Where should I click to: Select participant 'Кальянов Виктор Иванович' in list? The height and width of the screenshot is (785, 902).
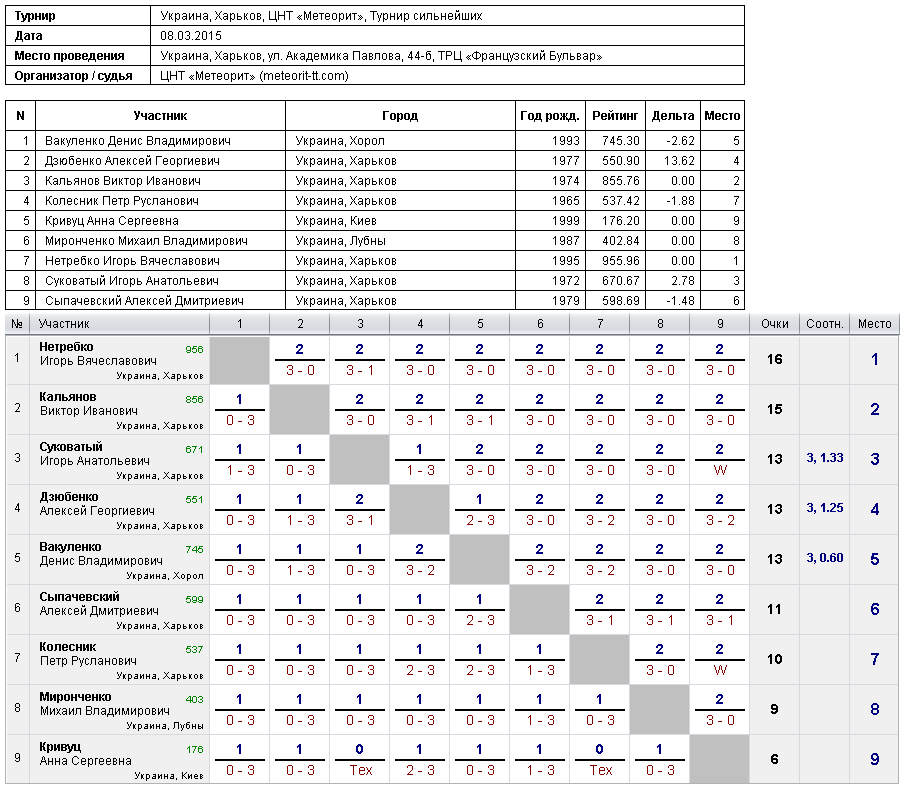point(123,181)
